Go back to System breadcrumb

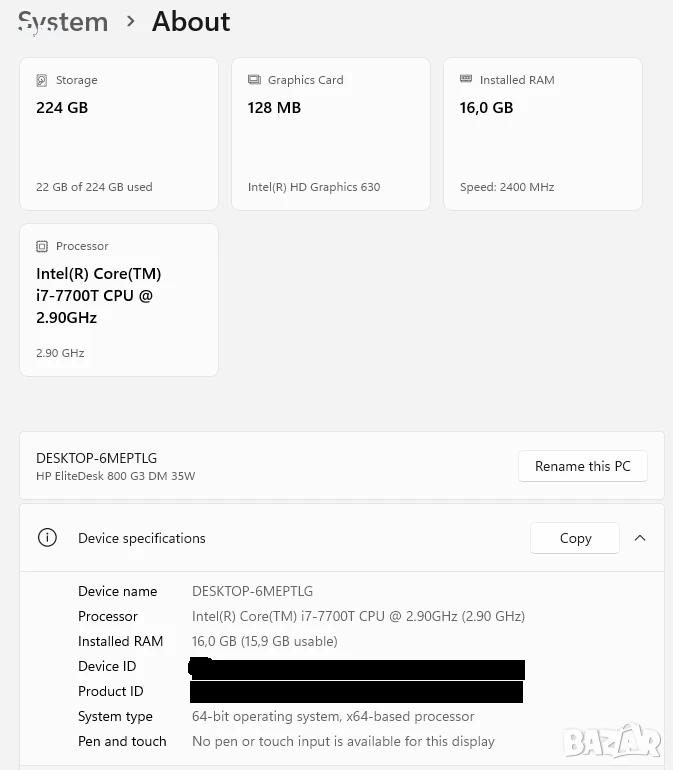point(63,22)
